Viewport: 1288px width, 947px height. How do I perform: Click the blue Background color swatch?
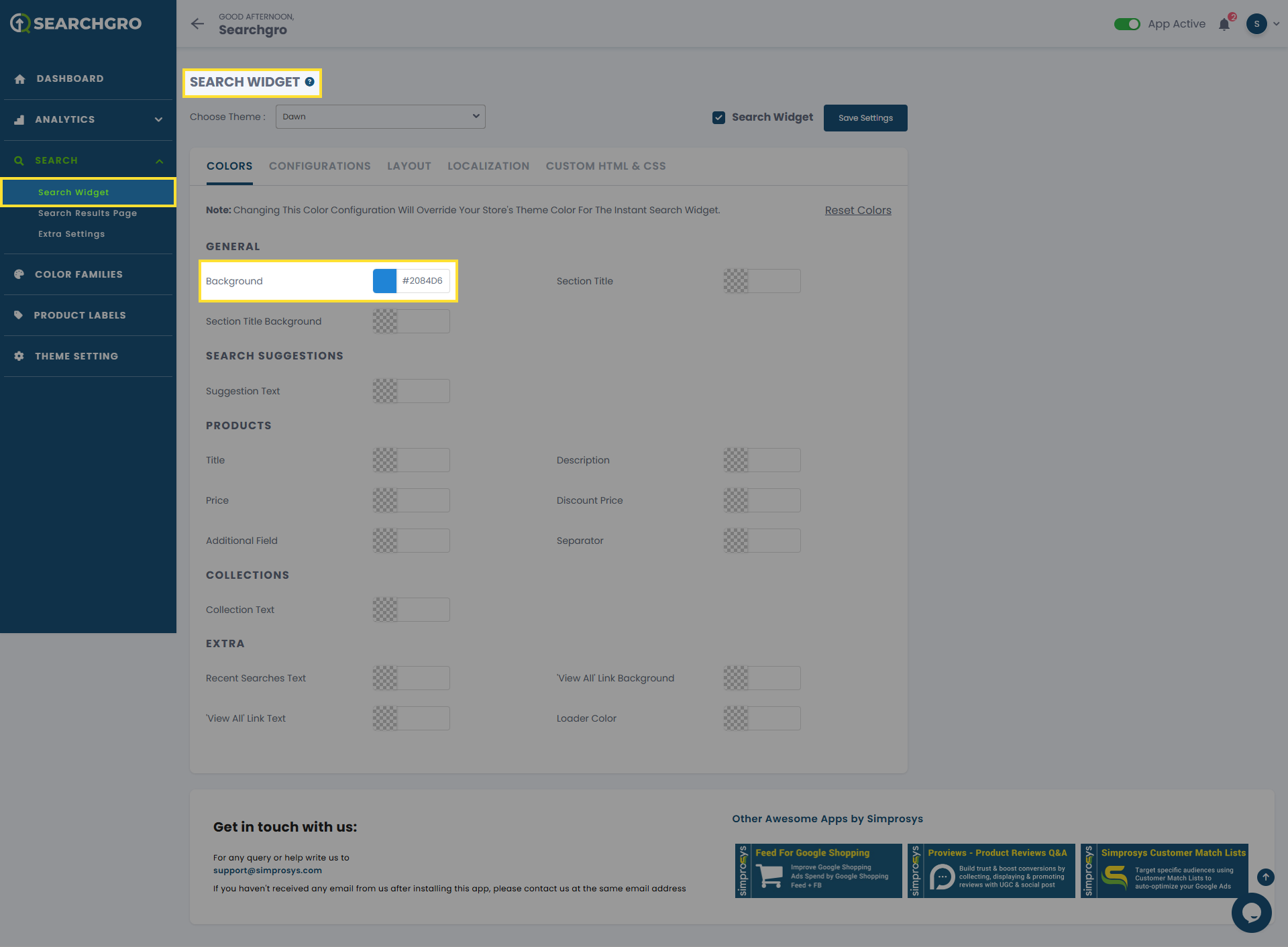[385, 281]
